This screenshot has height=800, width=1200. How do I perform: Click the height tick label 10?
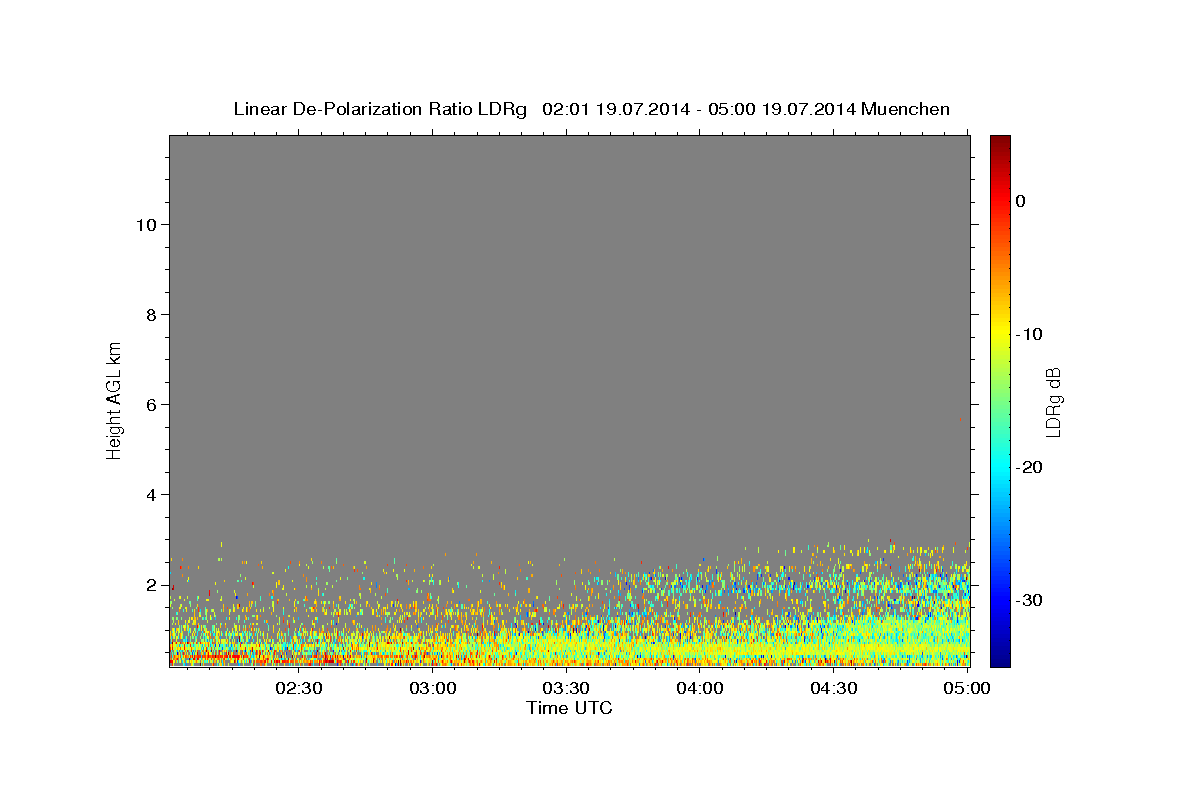(x=145, y=224)
